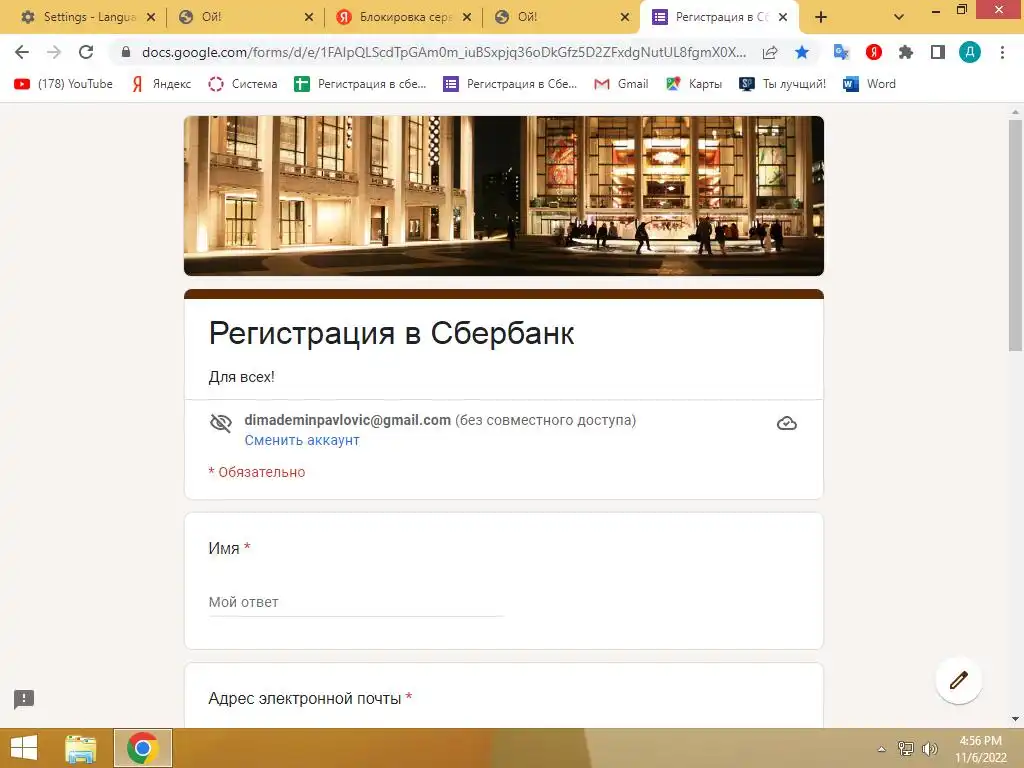Open the network tray icon
1024x768 pixels.
pos(906,749)
